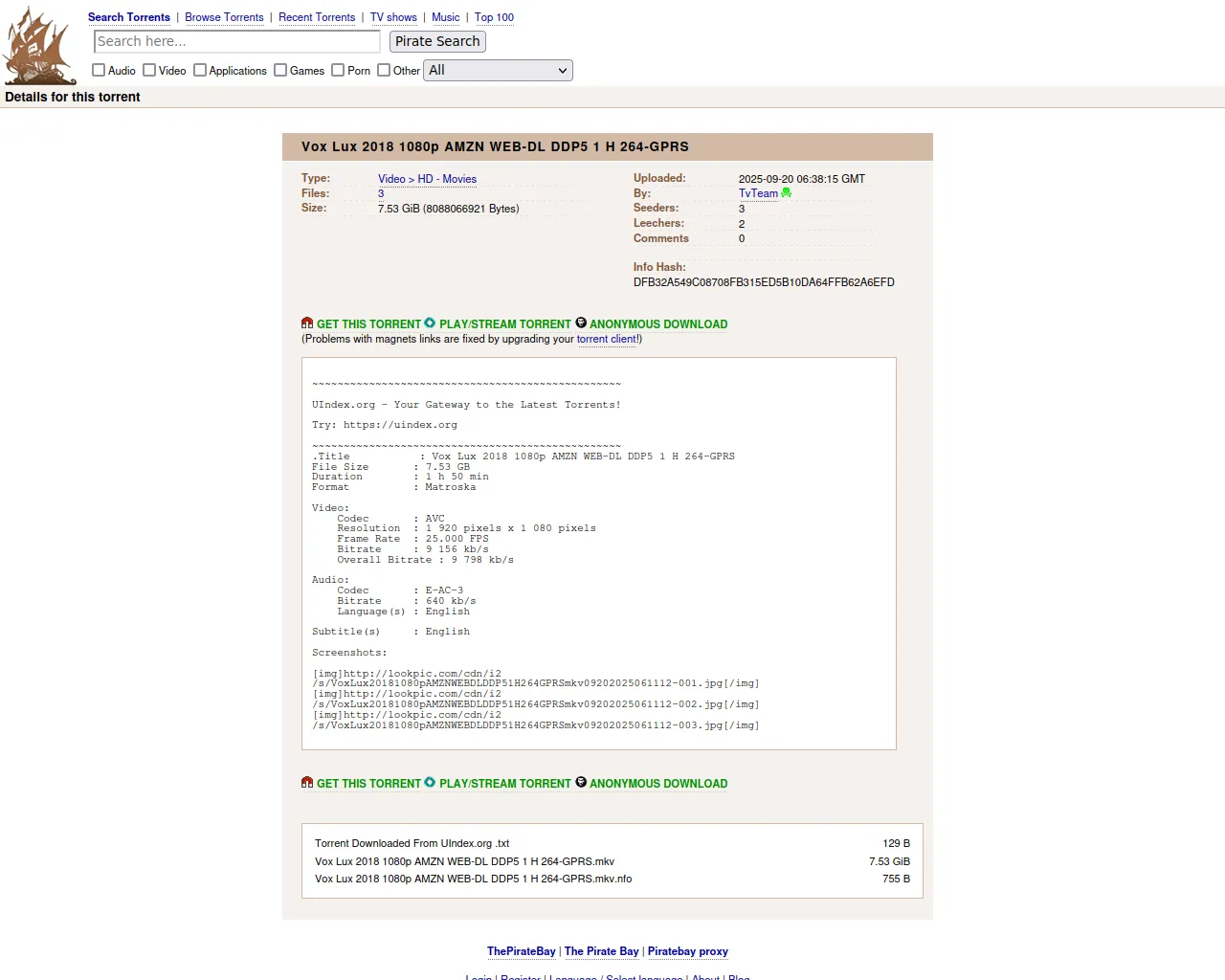Click the top play/stream torrent icon
The image size is (1225, 980).
(x=430, y=323)
